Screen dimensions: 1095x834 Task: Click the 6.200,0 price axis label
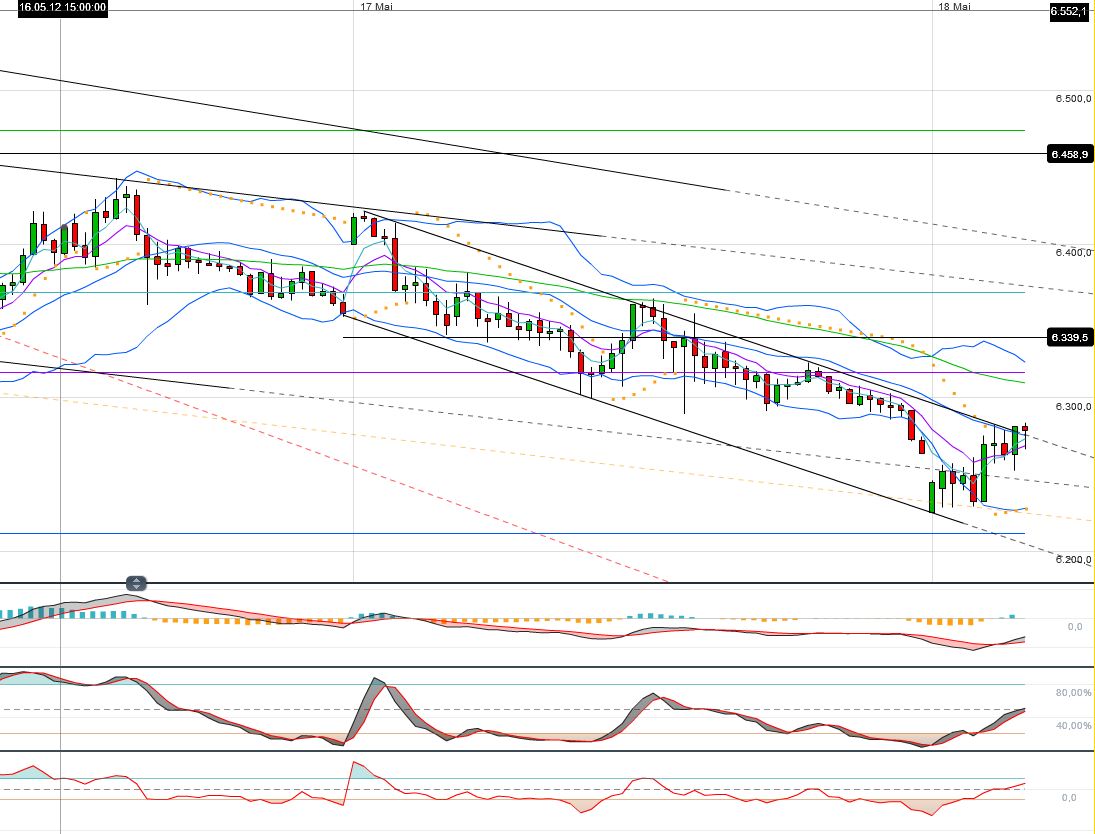click(x=1073, y=559)
